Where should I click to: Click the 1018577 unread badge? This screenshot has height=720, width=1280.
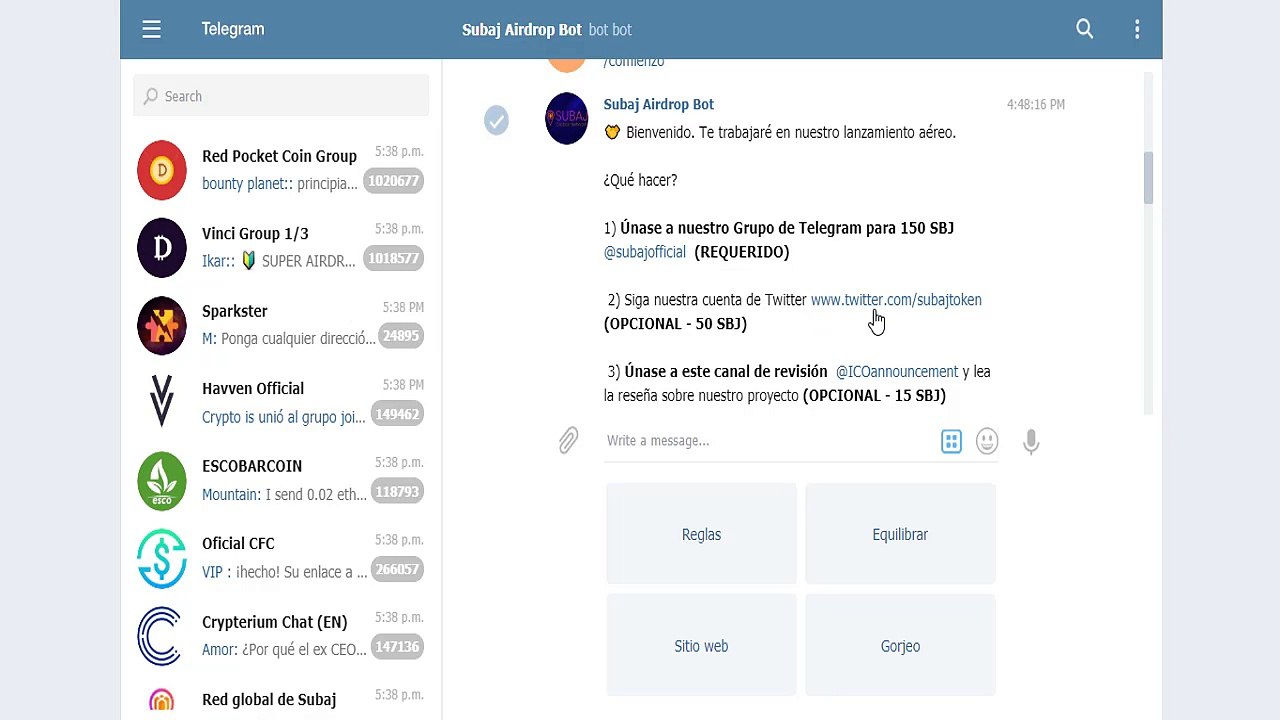pos(393,258)
